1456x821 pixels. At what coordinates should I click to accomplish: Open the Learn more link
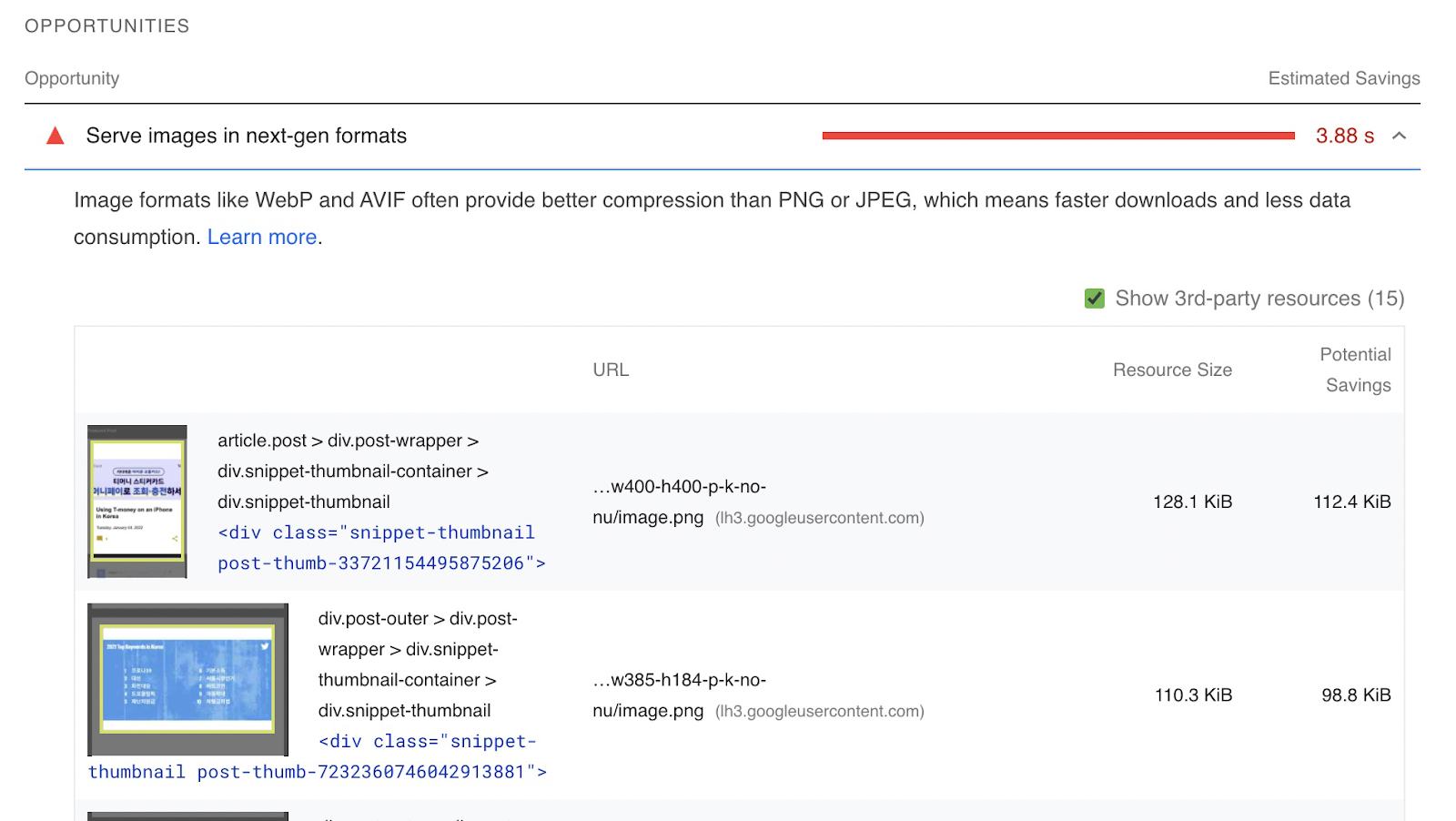tap(262, 237)
